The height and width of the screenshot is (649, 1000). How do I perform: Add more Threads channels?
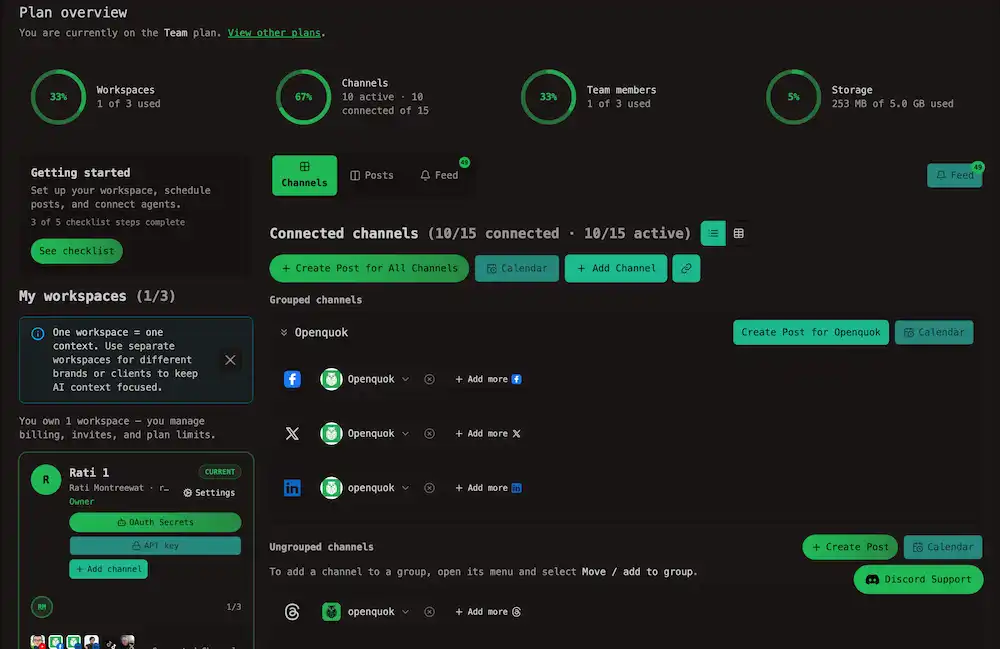tap(488, 612)
